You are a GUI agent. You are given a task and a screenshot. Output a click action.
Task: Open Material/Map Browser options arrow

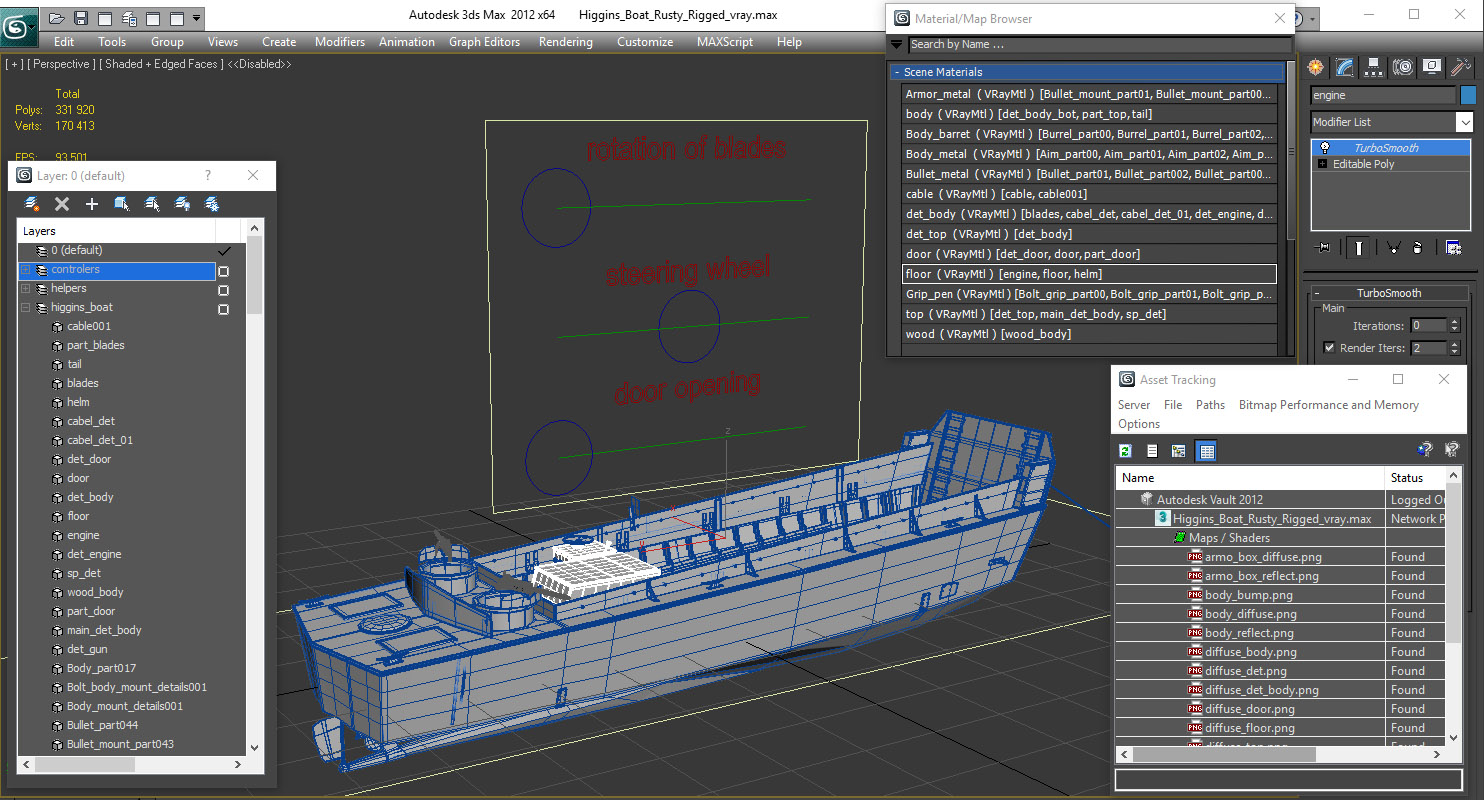[x=897, y=44]
